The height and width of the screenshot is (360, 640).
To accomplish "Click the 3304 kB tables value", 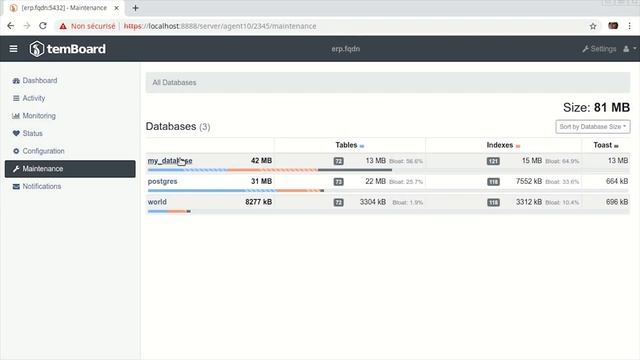I will [373, 202].
